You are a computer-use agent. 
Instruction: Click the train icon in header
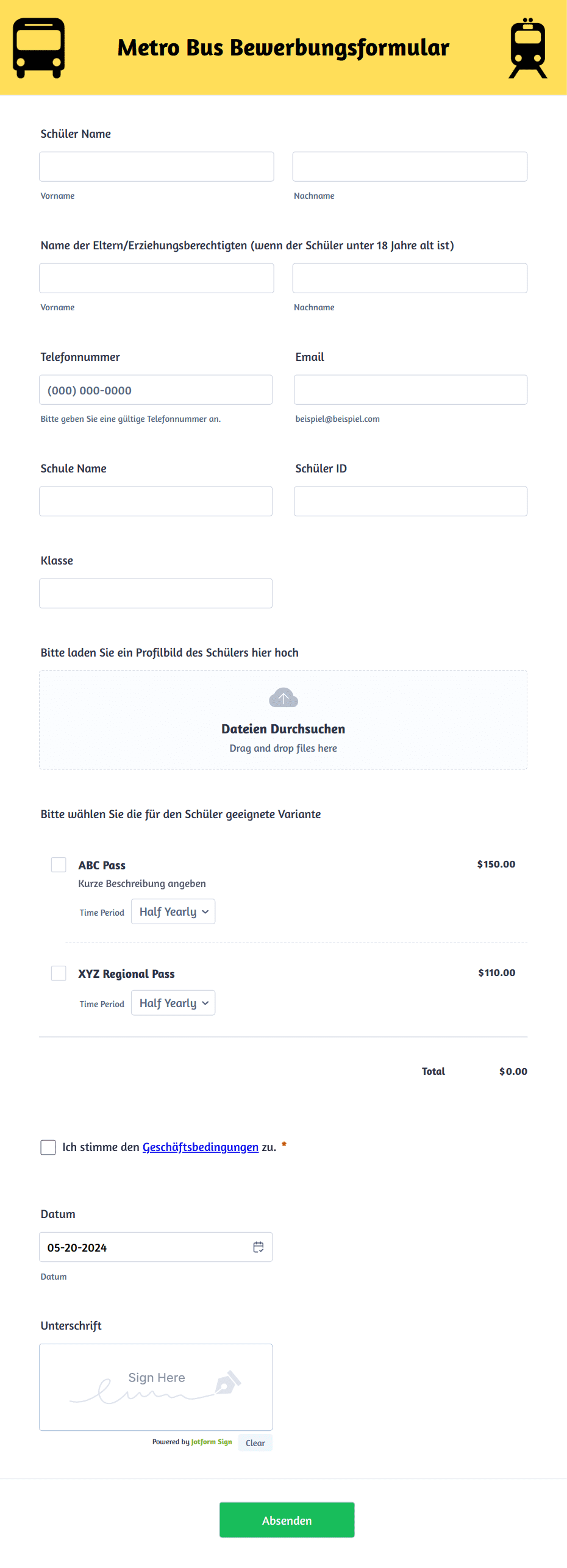(x=528, y=48)
